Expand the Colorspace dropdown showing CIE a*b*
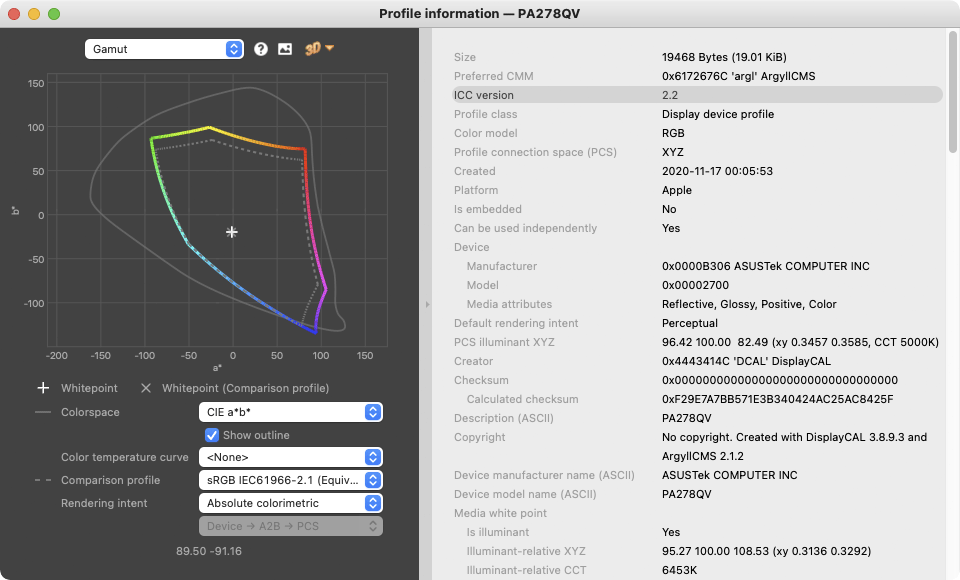Screen dimensions: 960x580 tap(290, 412)
